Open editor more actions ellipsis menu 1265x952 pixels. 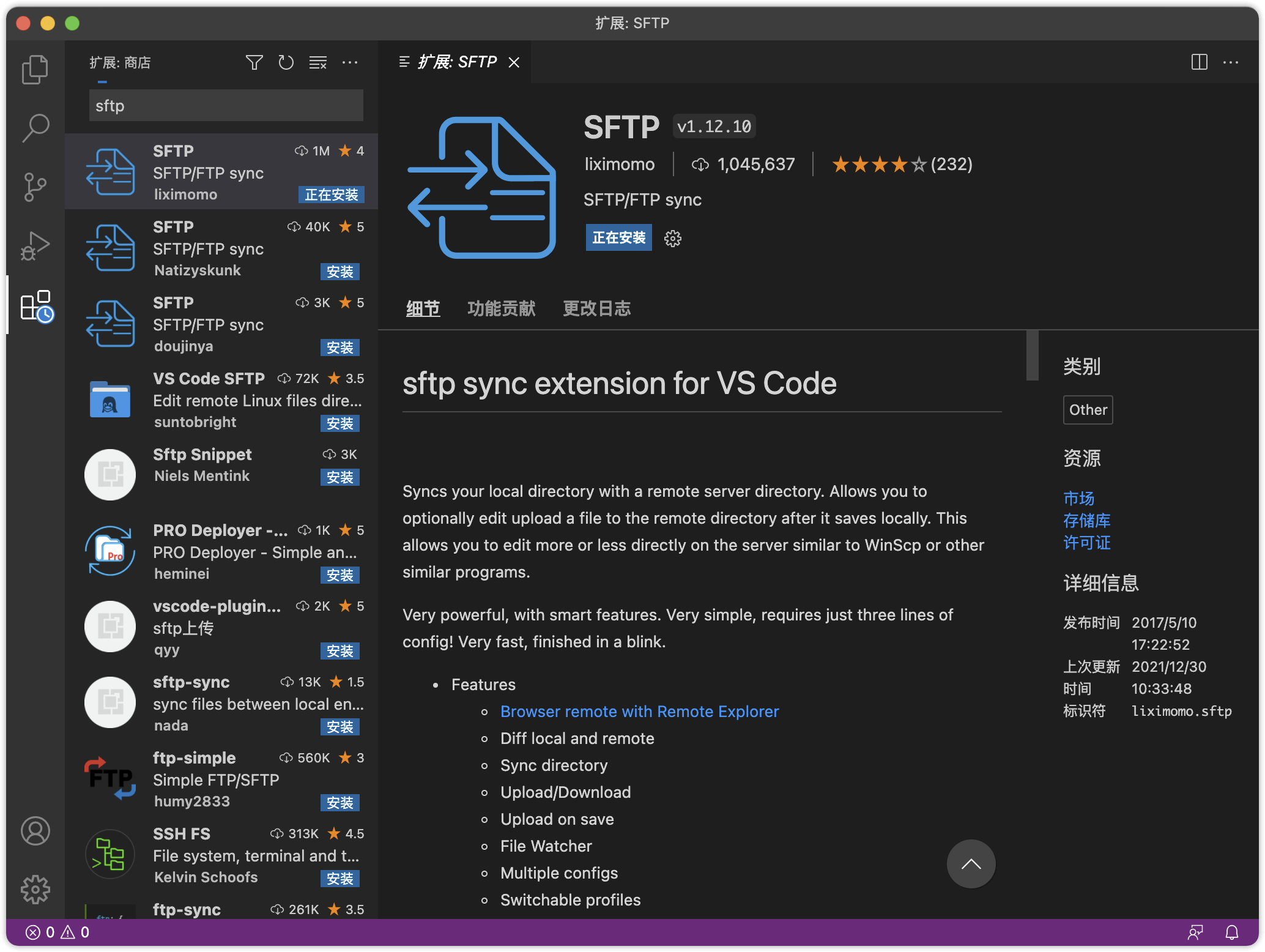tap(1230, 62)
